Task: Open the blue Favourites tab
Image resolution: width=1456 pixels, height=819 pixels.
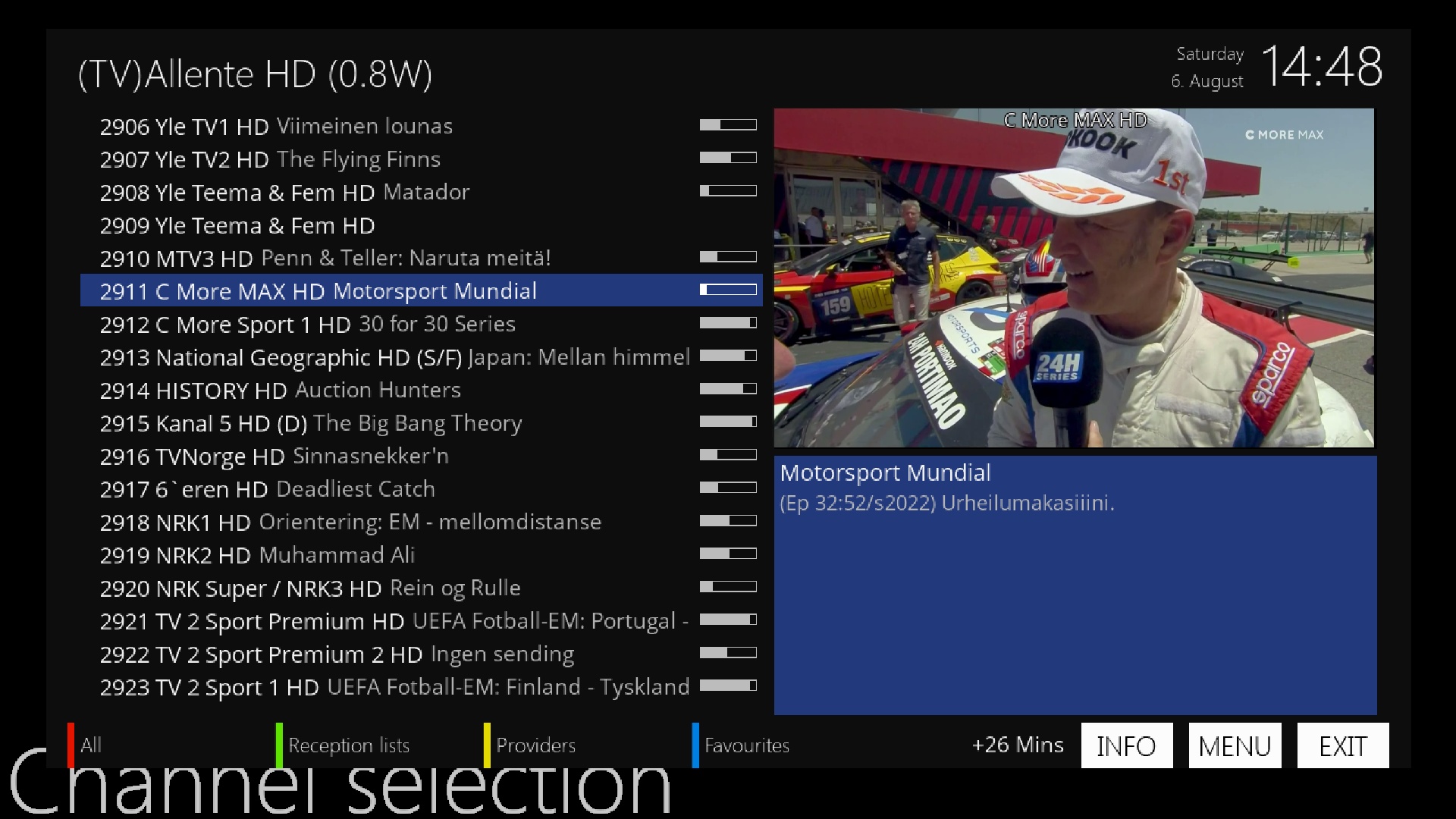Action: [741, 745]
